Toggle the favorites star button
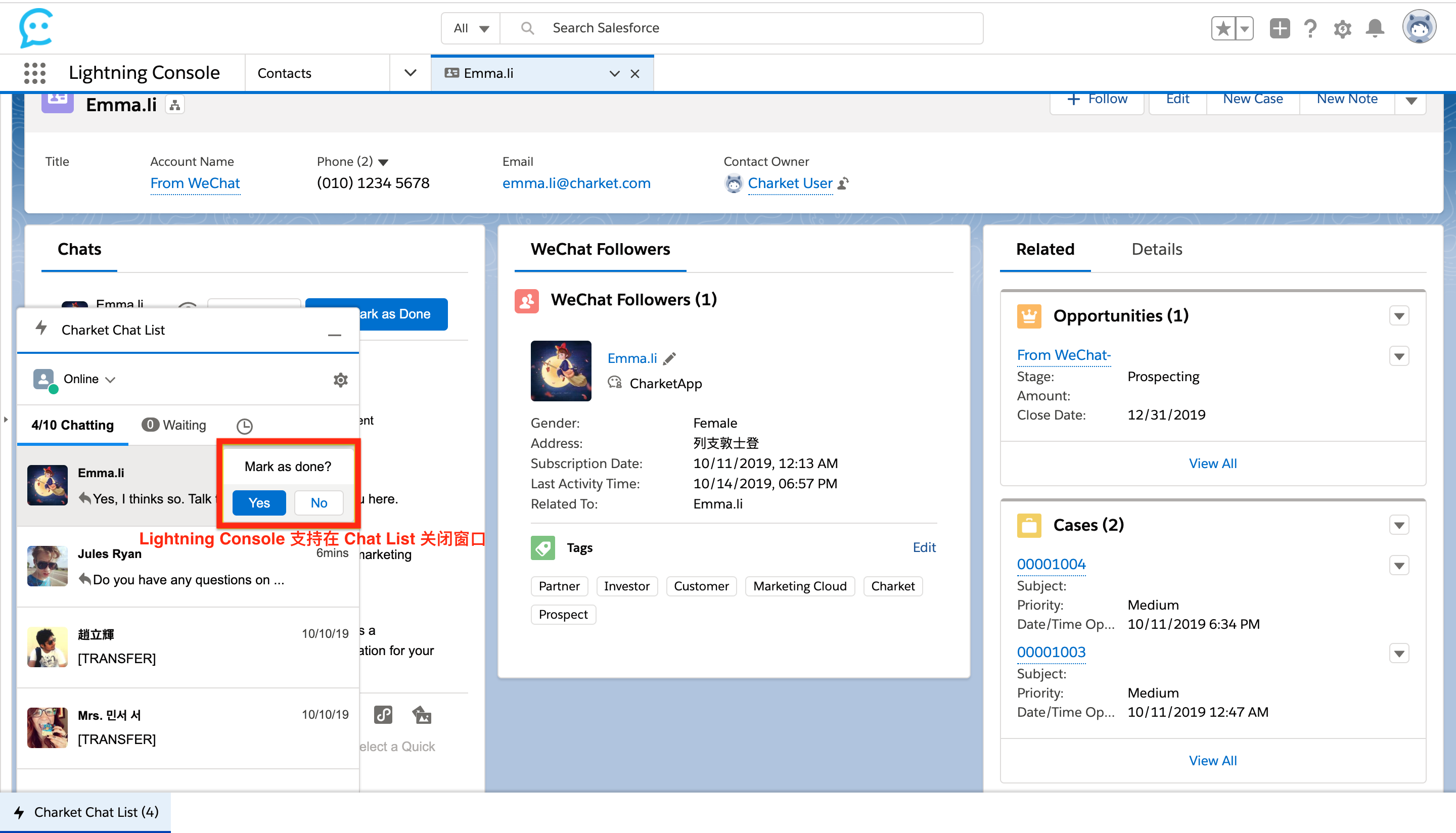The width and height of the screenshot is (1456, 833). coord(1223,28)
